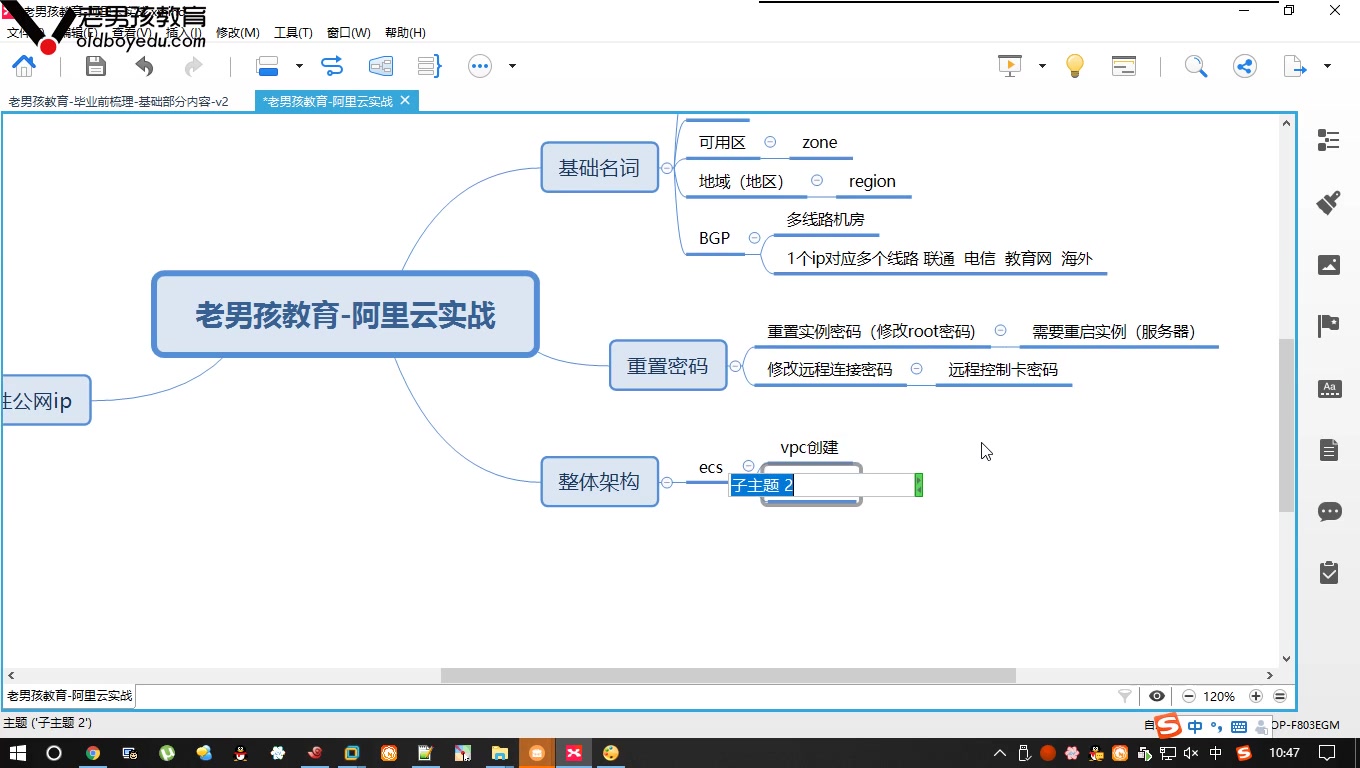Click the 120% zoom level value
The image size is (1360, 768).
[1219, 696]
